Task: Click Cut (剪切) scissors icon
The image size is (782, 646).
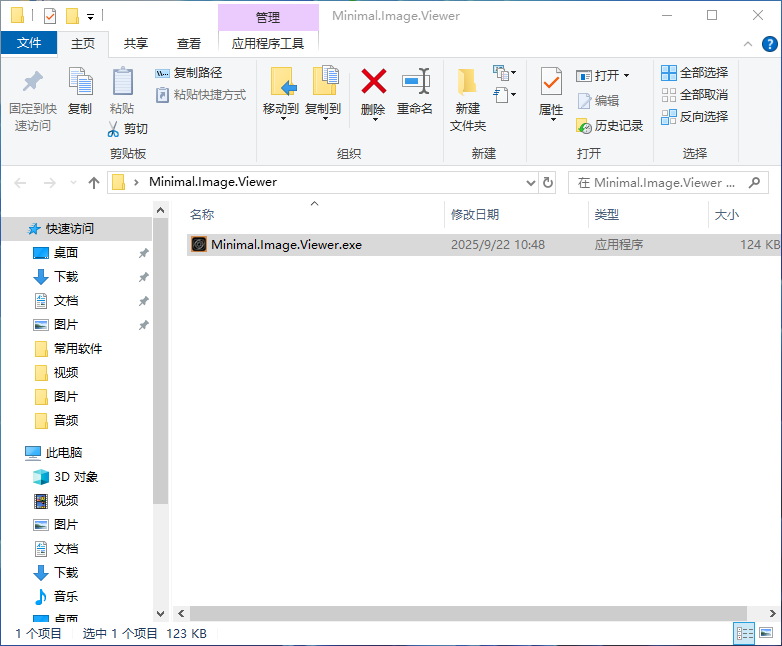Action: click(113, 129)
